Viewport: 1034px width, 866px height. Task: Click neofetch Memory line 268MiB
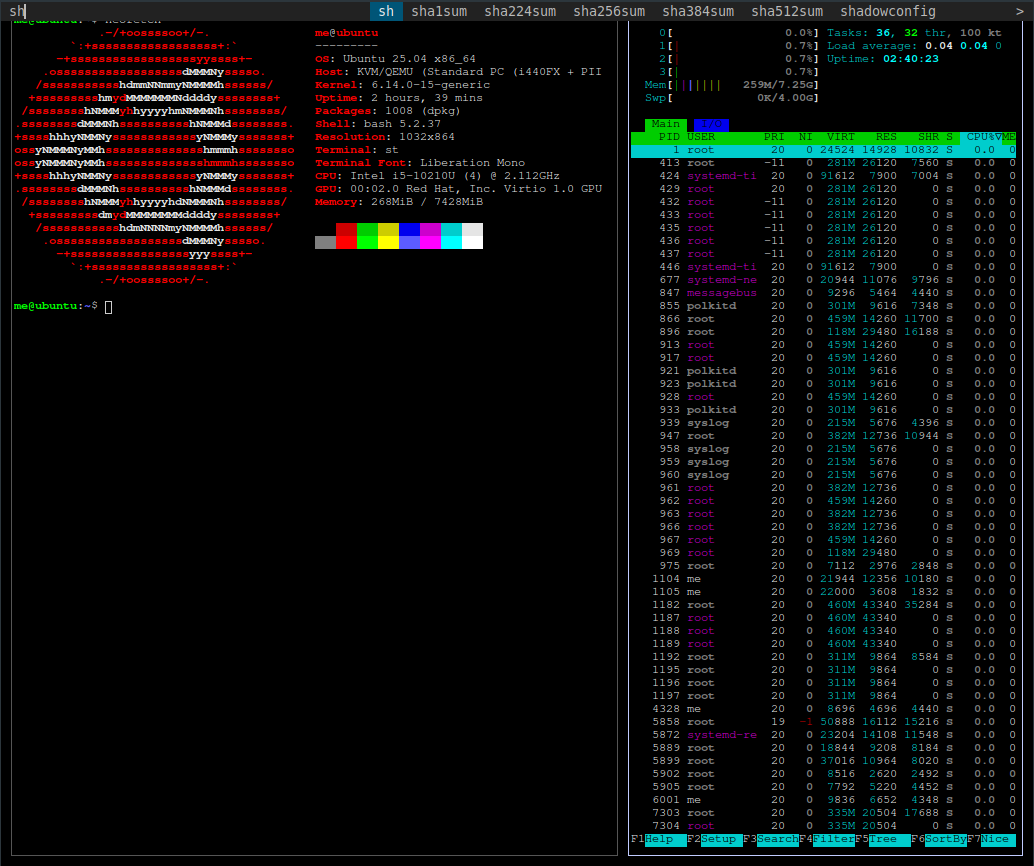[399, 202]
